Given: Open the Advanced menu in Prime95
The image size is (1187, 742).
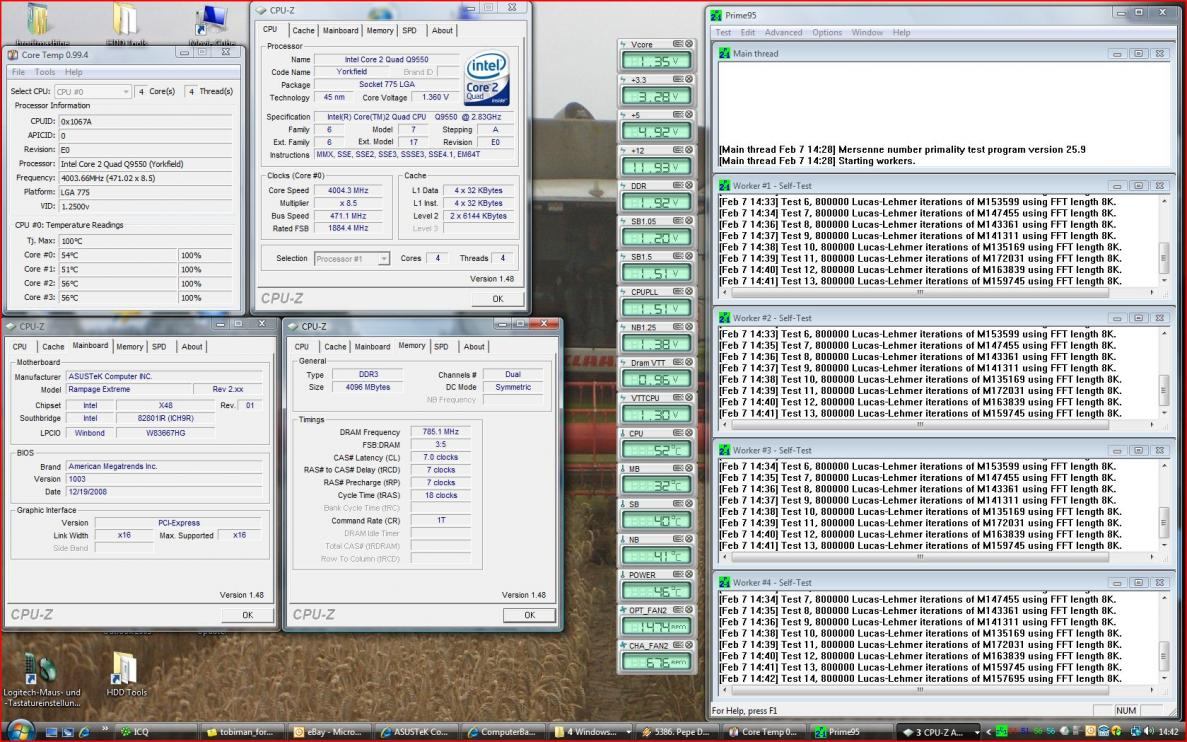Looking at the screenshot, I should pos(783,33).
